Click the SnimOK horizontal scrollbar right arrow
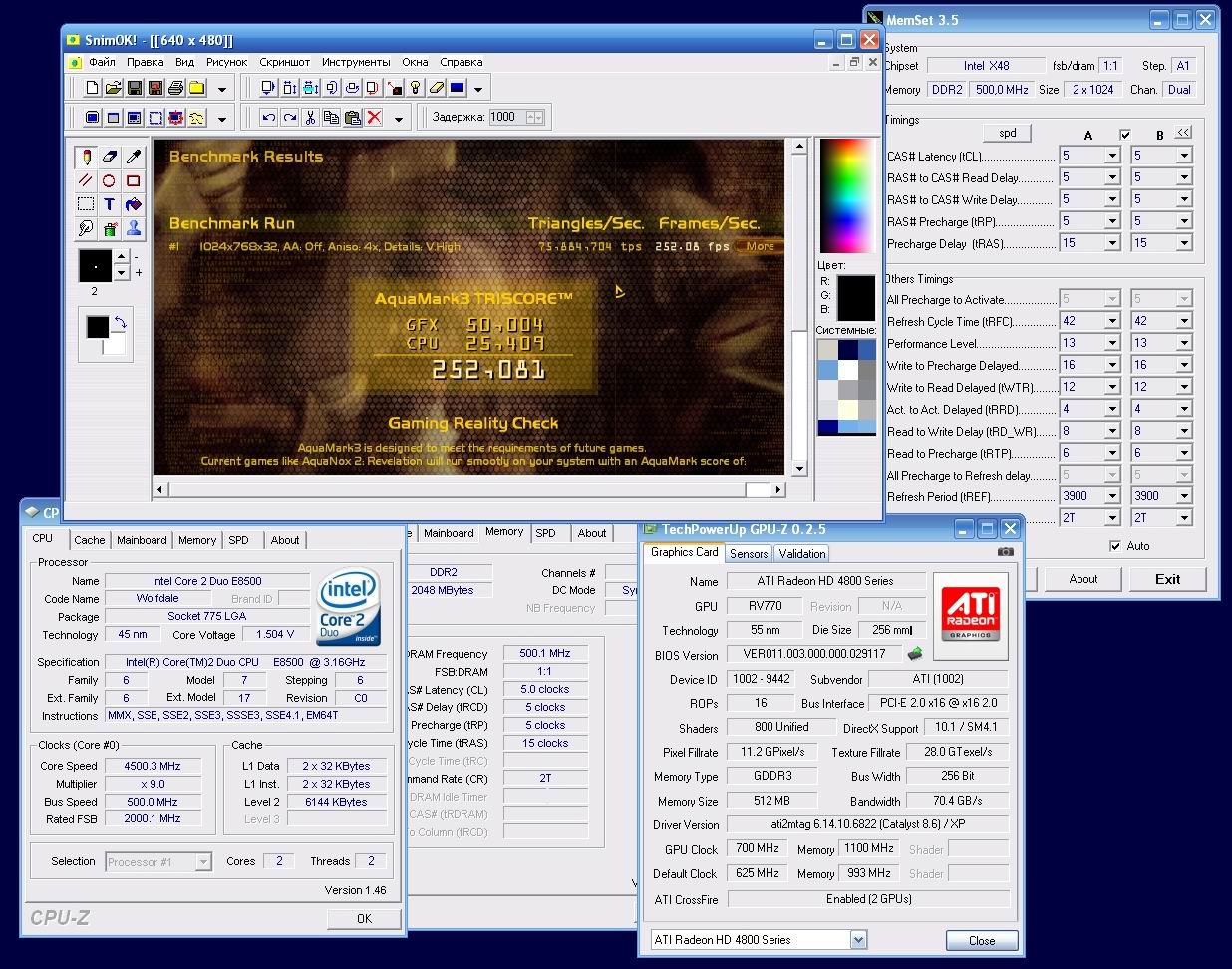The width and height of the screenshot is (1232, 969). pyautogui.click(x=778, y=489)
